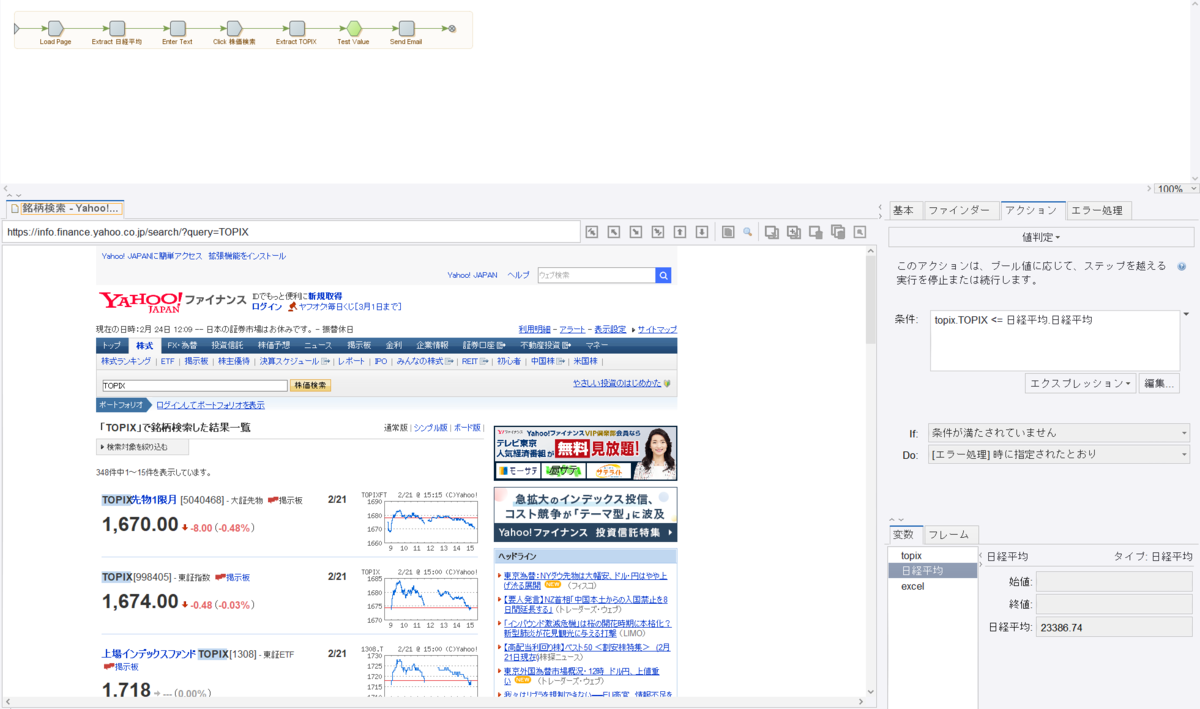Open the If condition combo box

pos(1059,433)
